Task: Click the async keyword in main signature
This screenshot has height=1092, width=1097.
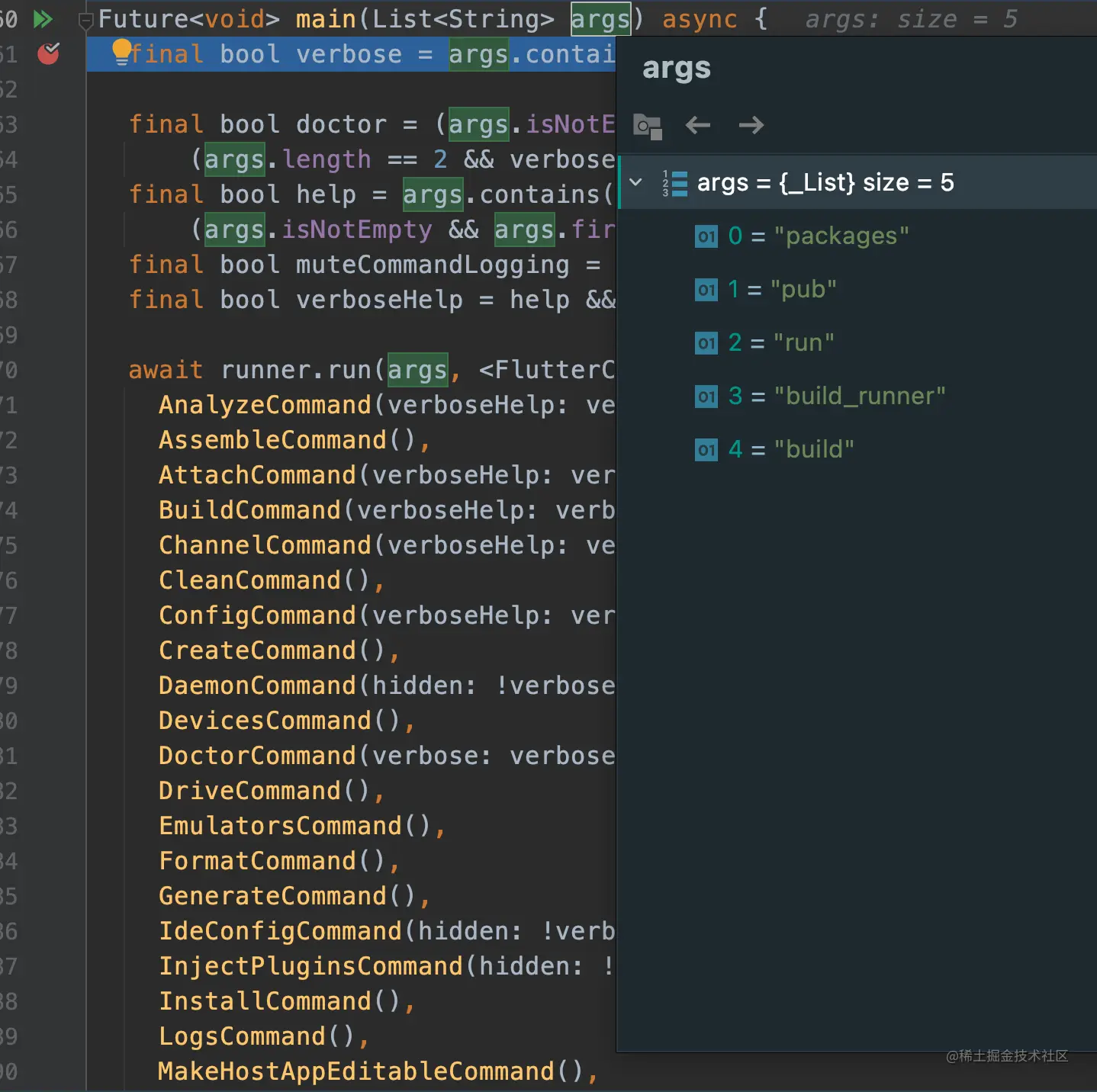Action: (700, 19)
